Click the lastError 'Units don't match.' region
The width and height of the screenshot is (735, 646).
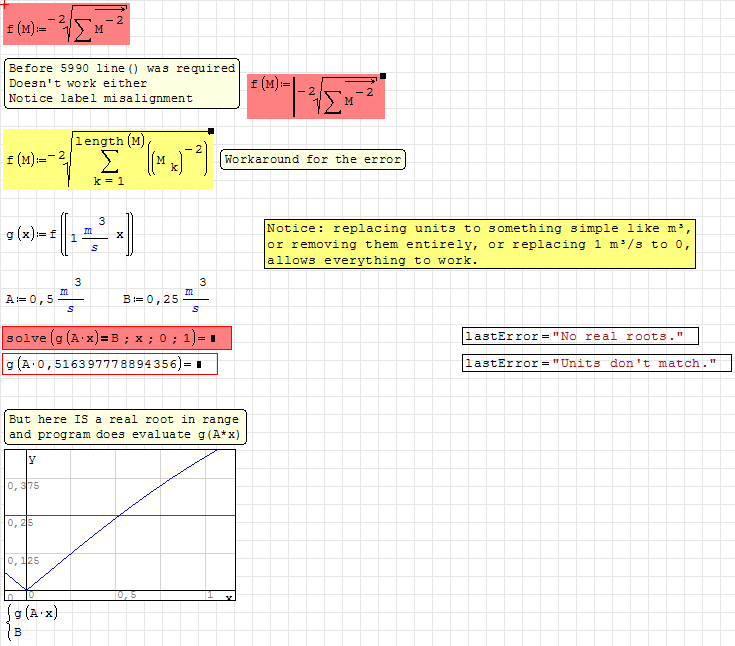(596, 363)
